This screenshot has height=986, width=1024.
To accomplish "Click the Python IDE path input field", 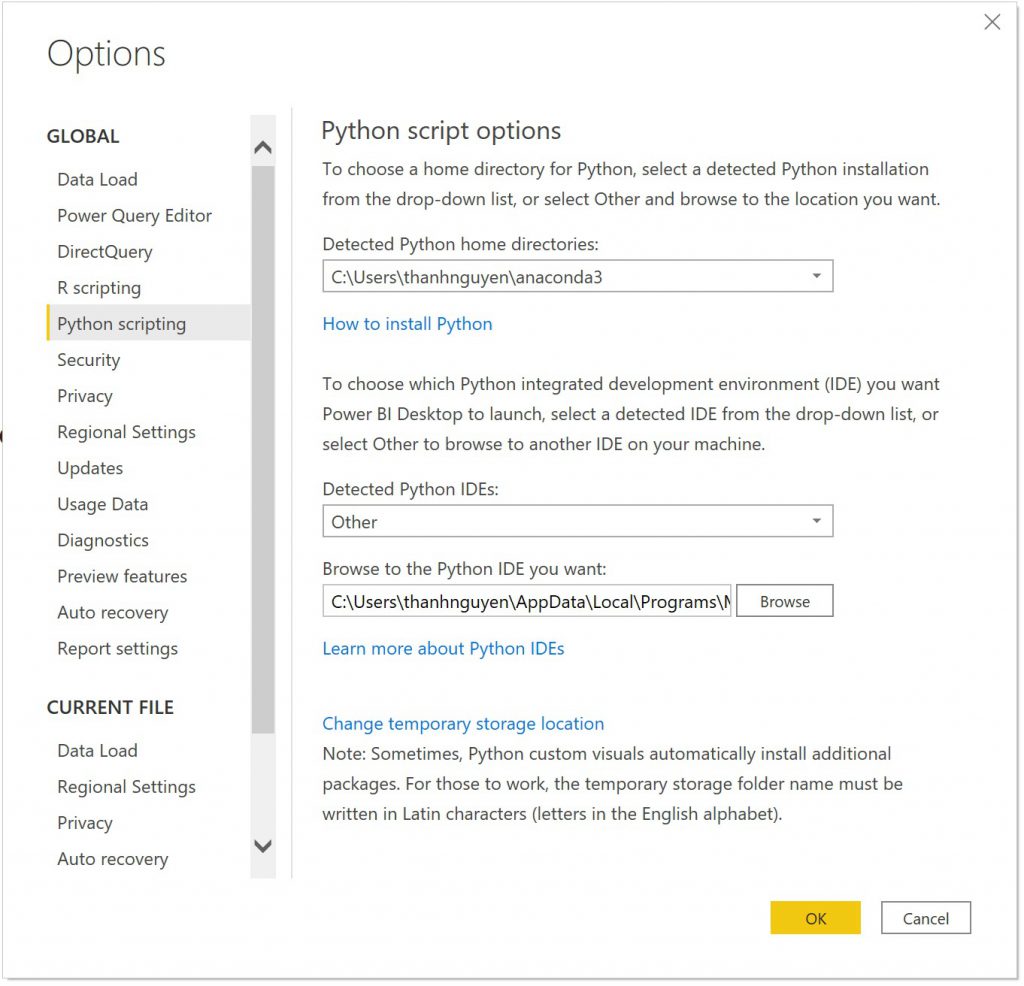I will 525,600.
